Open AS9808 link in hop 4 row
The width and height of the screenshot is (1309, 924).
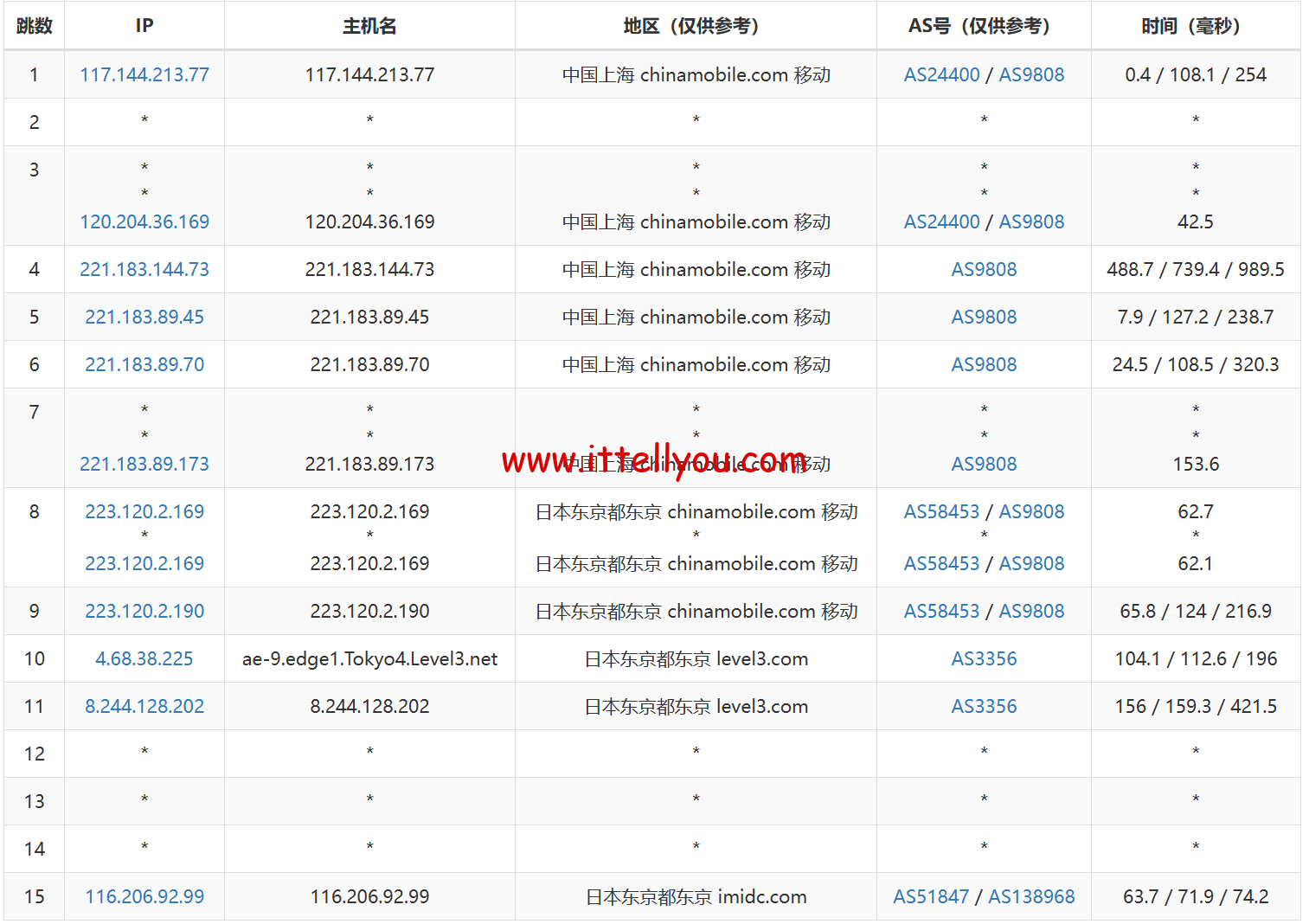tap(984, 269)
